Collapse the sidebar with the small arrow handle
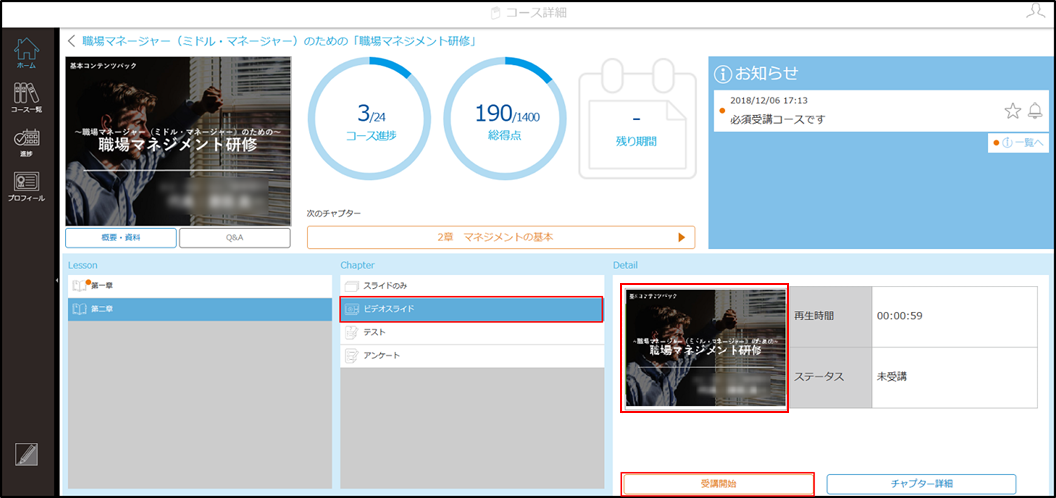 (x=57, y=280)
